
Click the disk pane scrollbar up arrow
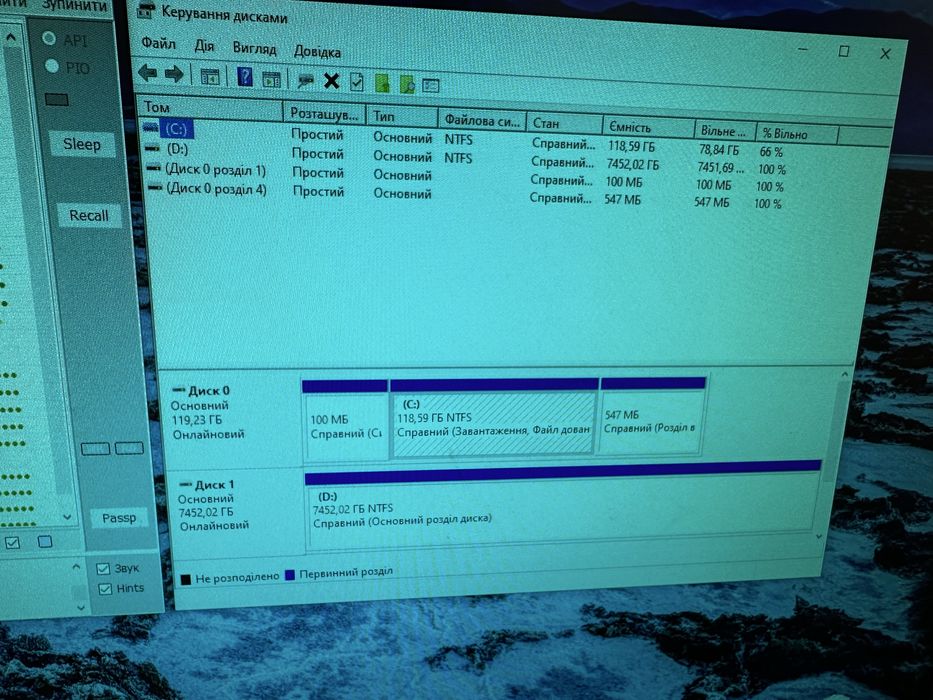[844, 374]
